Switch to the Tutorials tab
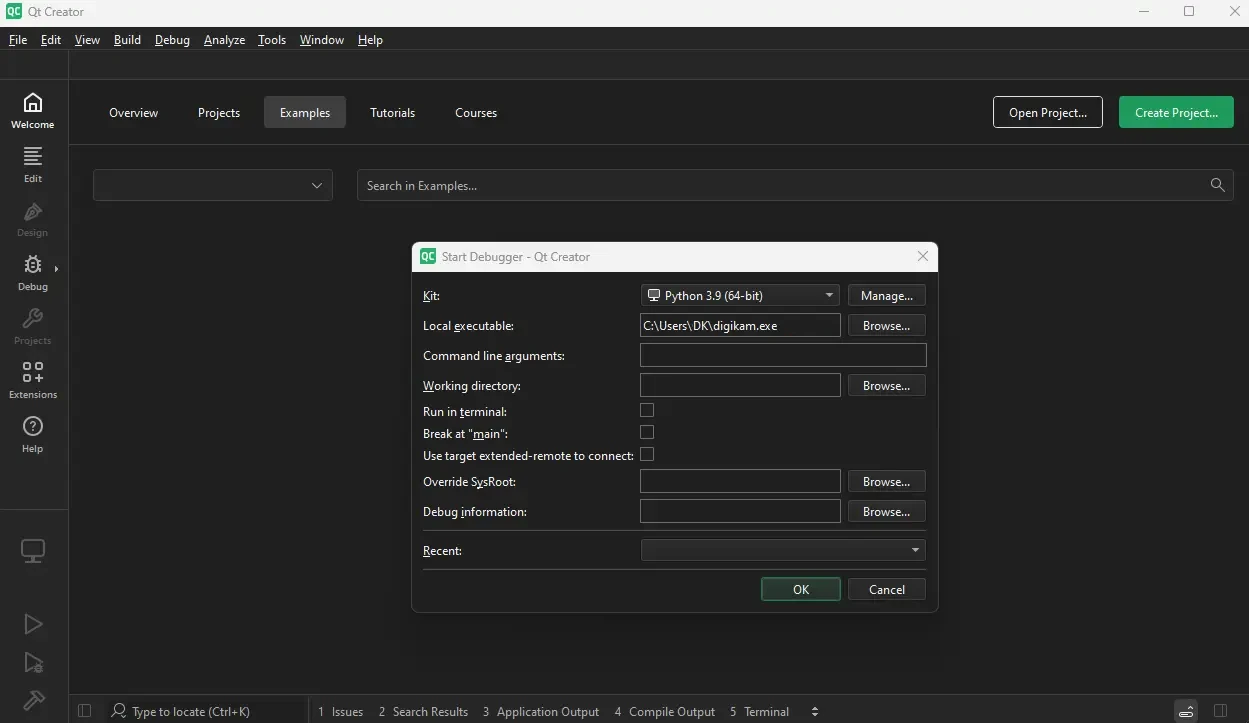 click(x=392, y=112)
